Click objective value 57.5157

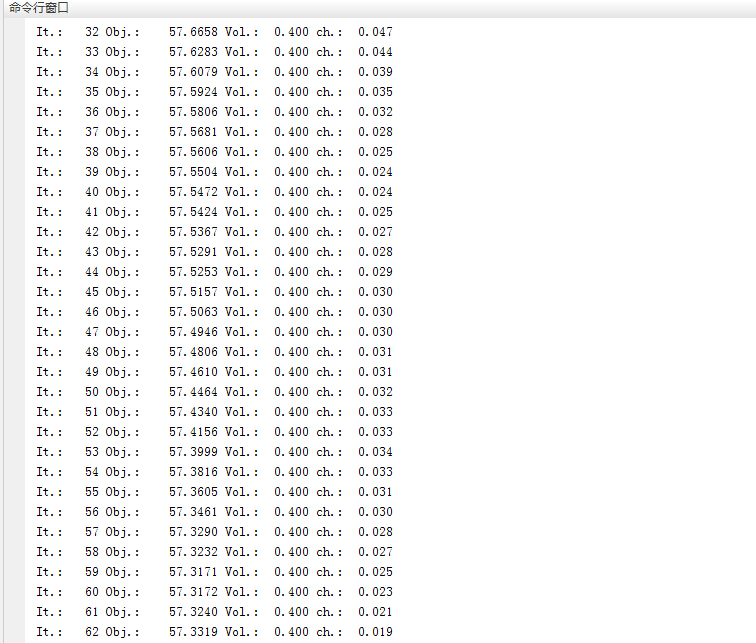pos(193,292)
